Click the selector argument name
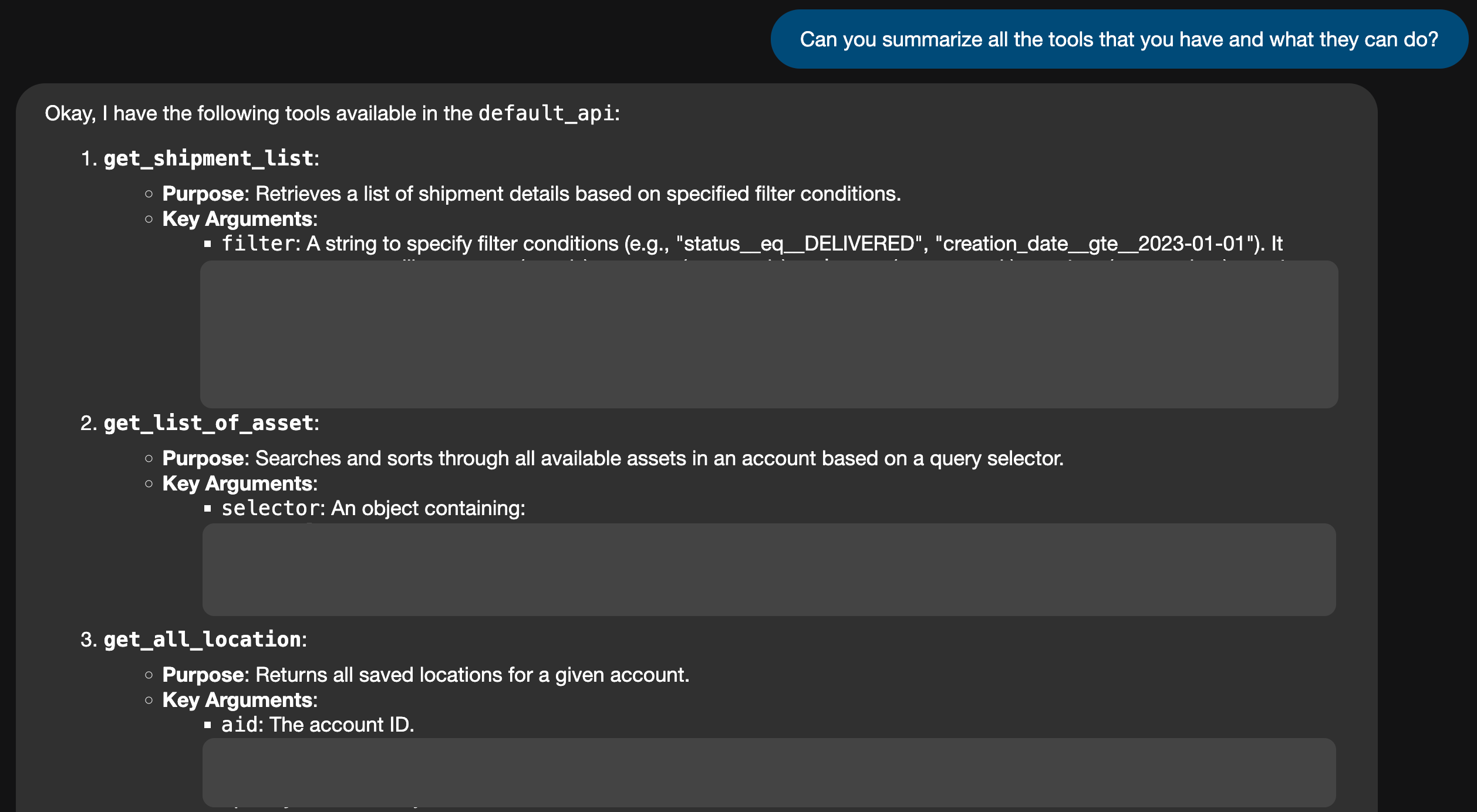Image resolution: width=1477 pixels, height=812 pixels. click(x=270, y=508)
